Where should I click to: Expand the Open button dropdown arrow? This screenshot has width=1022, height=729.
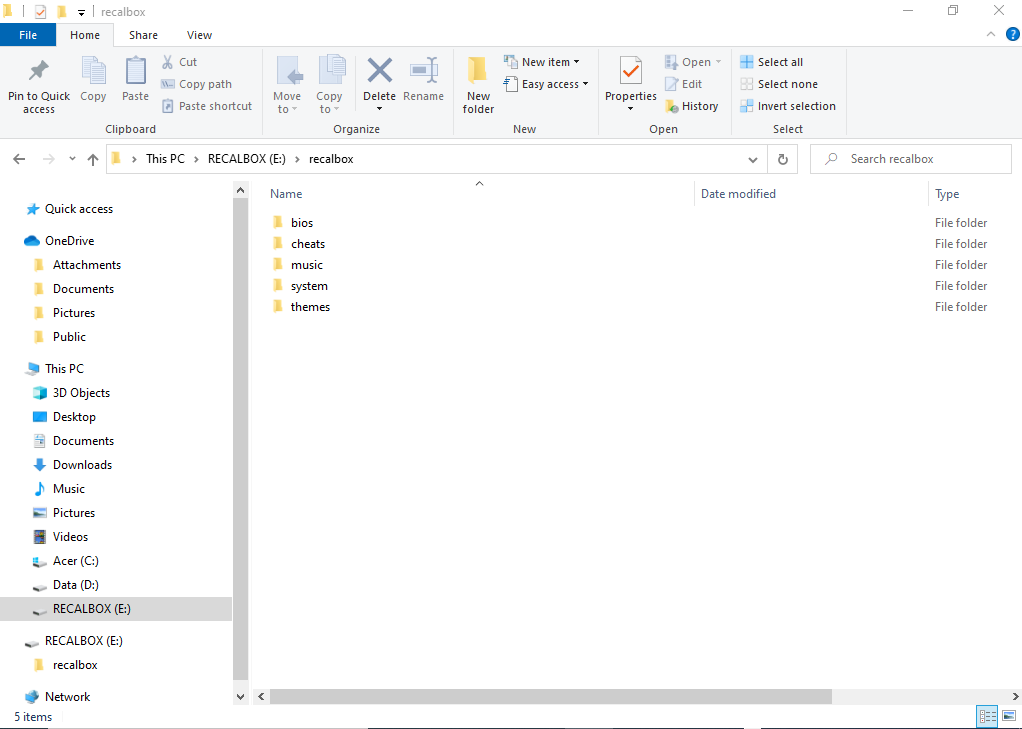coord(718,62)
